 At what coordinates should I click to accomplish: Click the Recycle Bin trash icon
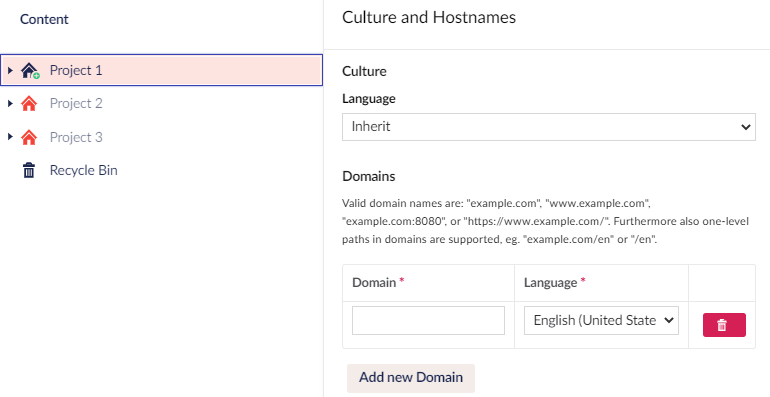pyautogui.click(x=29, y=170)
